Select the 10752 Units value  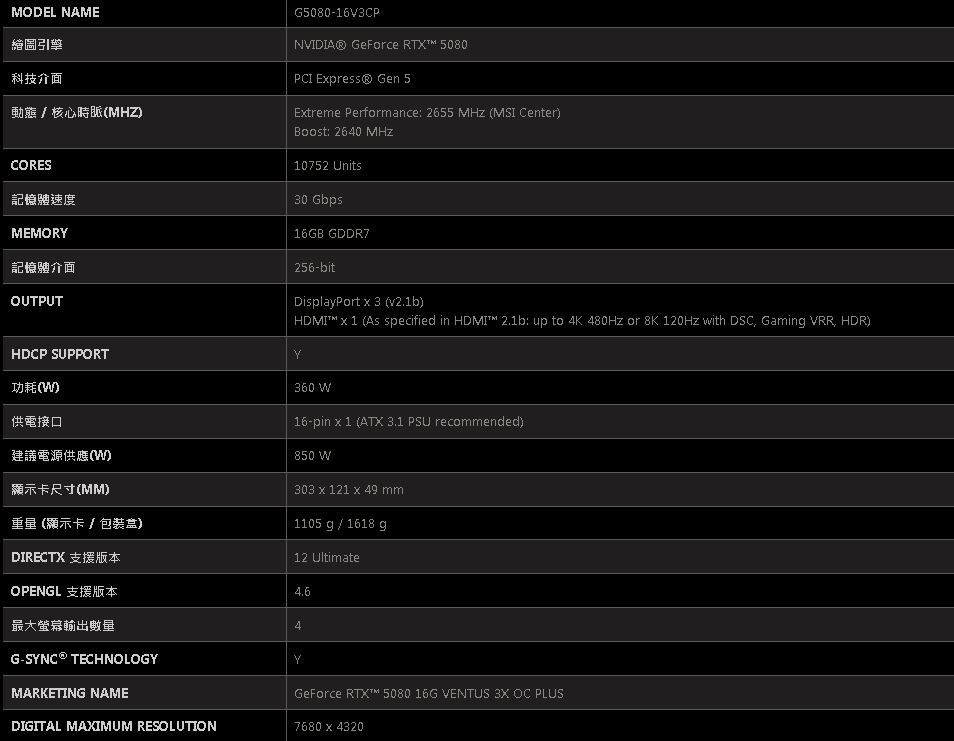coord(328,166)
